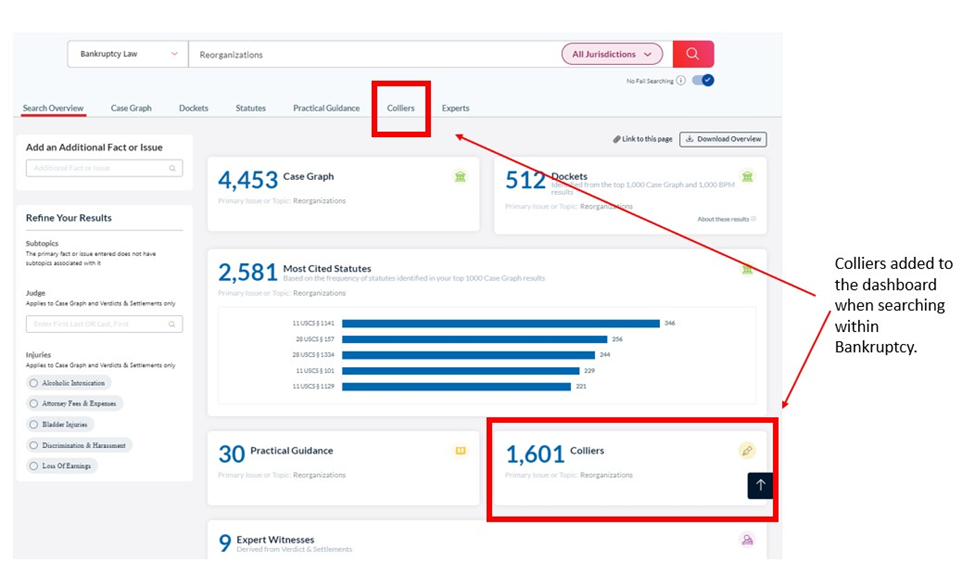The width and height of the screenshot is (975, 574).
Task: Select the Alcoholic Intoxication injury option
Action: pyautogui.click(x=68, y=383)
